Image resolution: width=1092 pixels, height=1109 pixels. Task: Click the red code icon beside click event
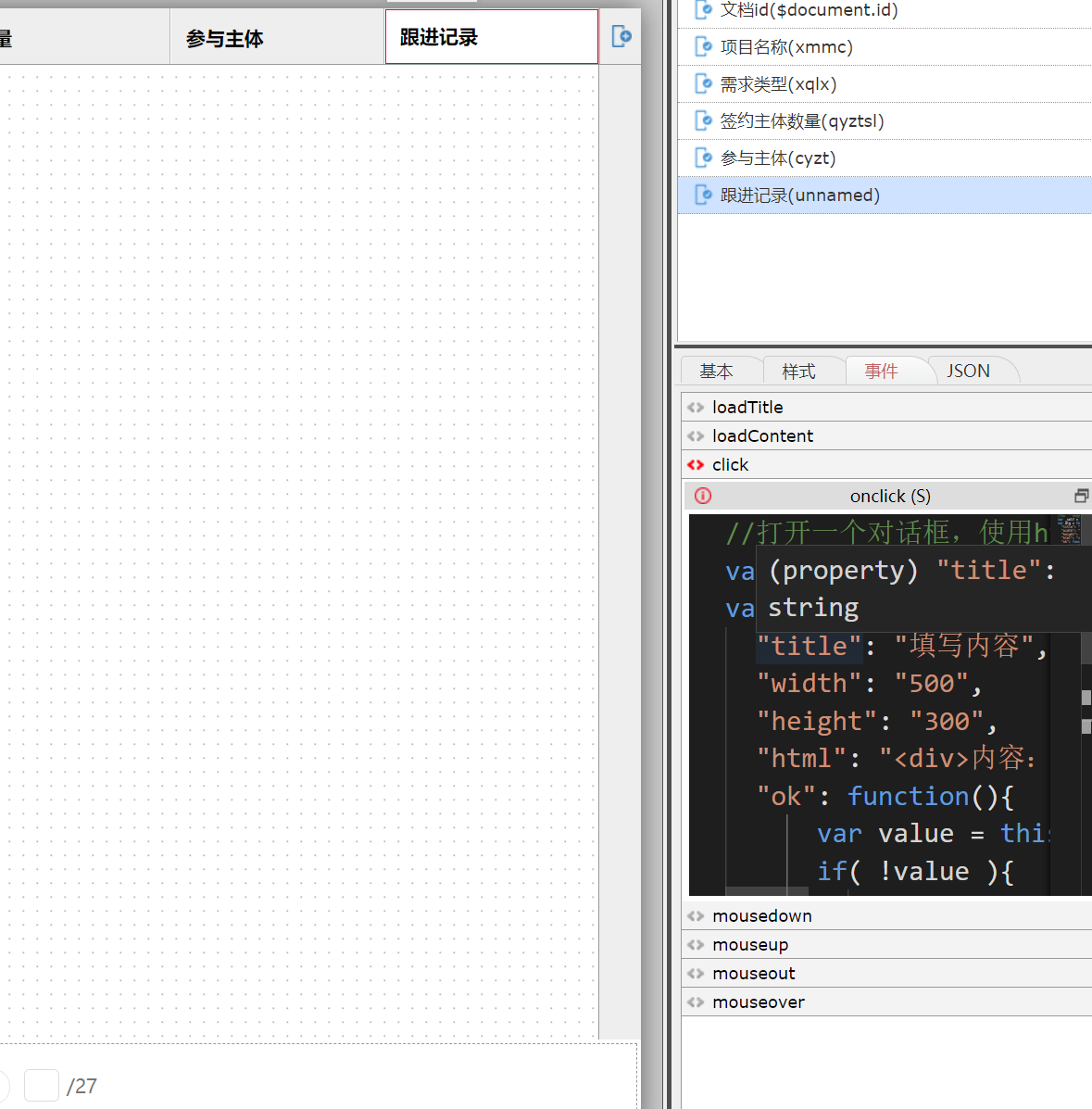tap(696, 465)
